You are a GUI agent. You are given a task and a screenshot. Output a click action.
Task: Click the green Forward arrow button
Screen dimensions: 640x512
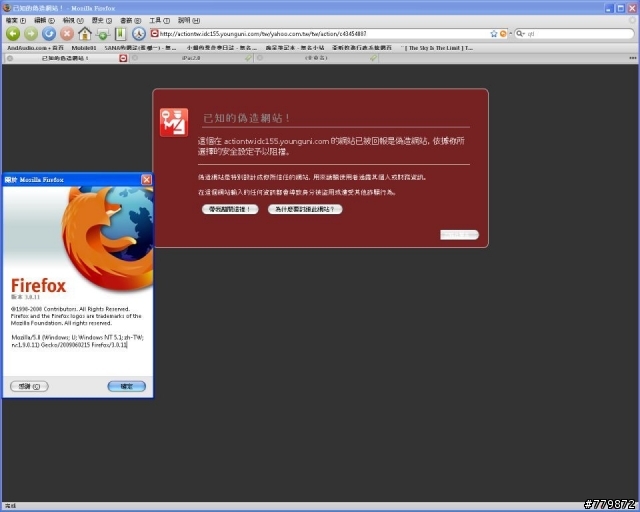pyautogui.click(x=31, y=33)
